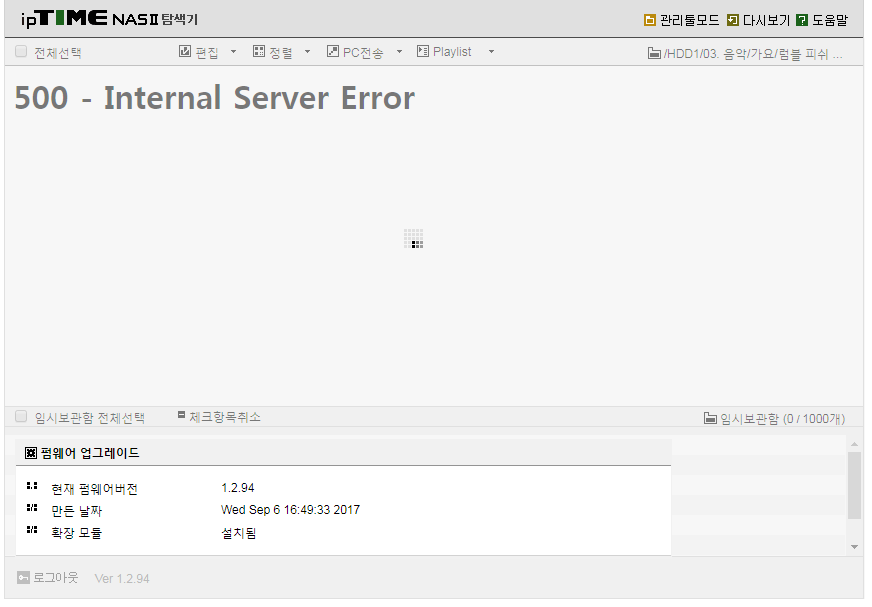
Task: Toggle the 전체선택 select-all checkbox
Action: click(x=21, y=52)
